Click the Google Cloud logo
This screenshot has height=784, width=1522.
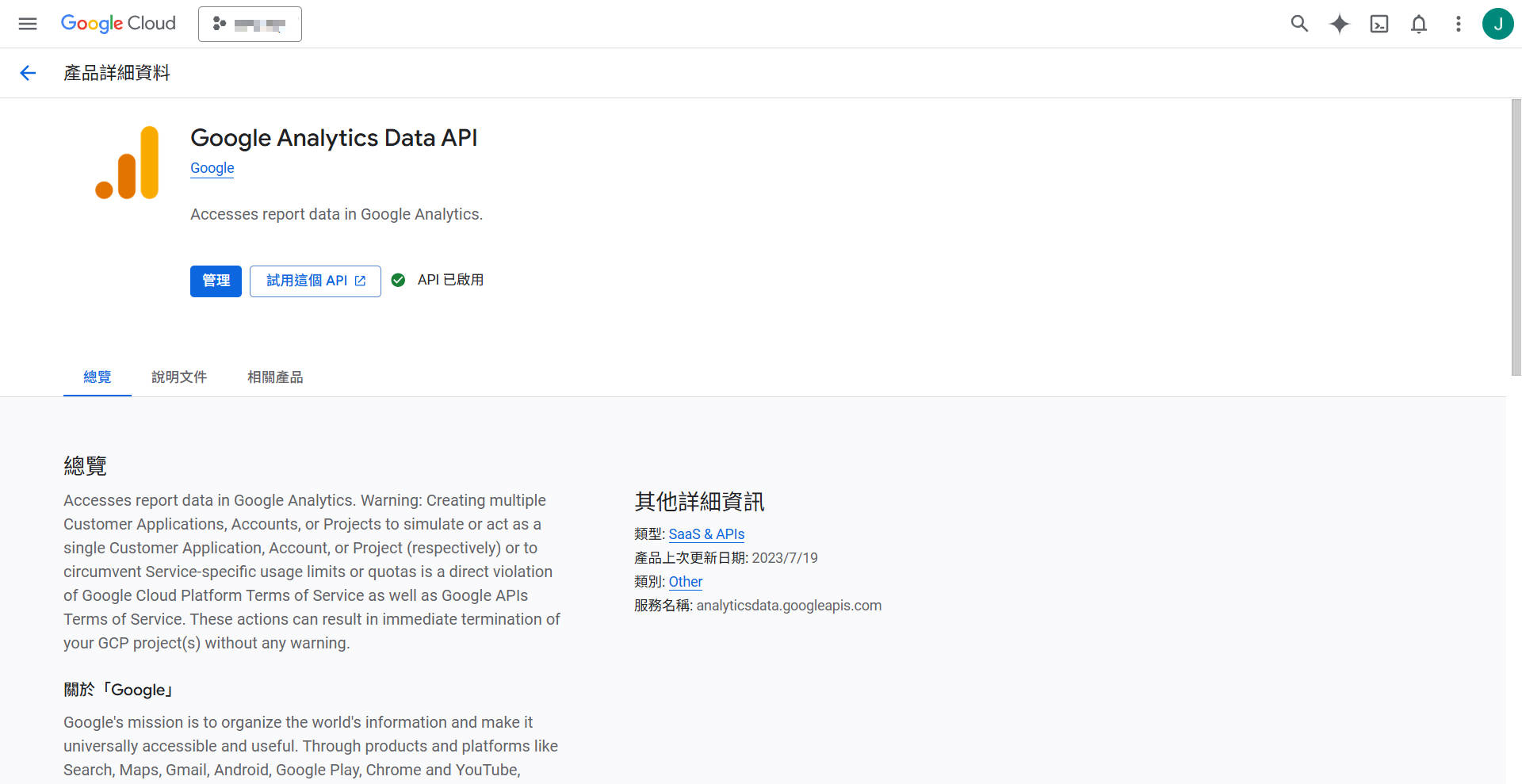pos(117,24)
